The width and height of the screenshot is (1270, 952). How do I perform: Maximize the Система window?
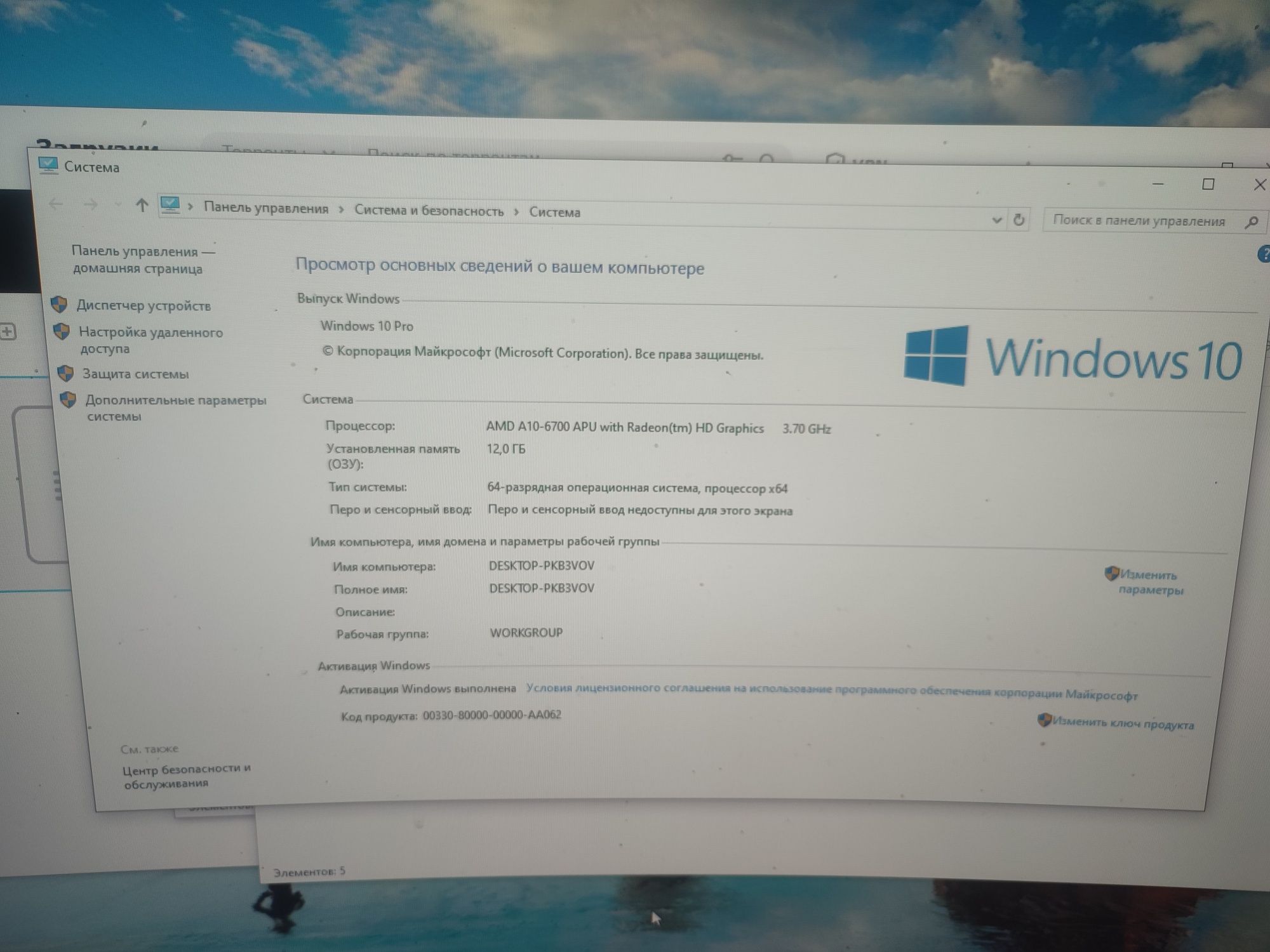pos(1208,184)
